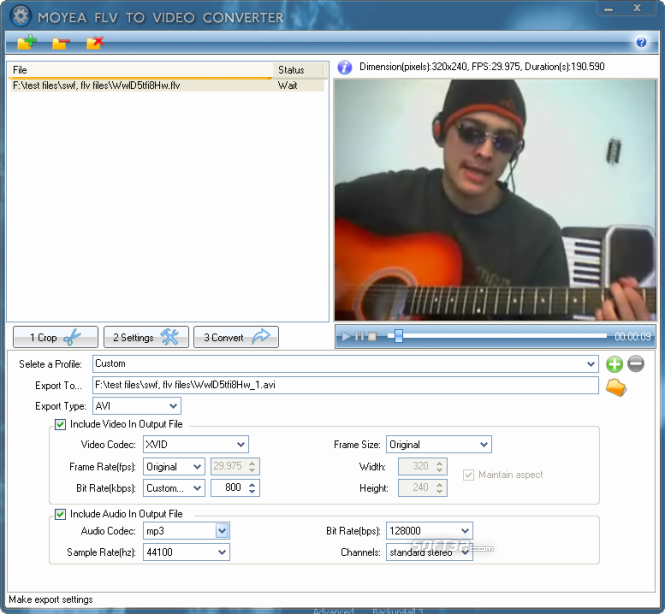Viewport: 665px width, 614px height.
Task: Click the bit rate 800 spinner arrows
Action: coord(252,488)
